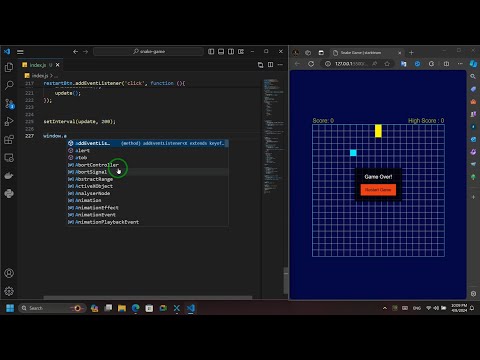Image resolution: width=480 pixels, height=360 pixels.
Task: Toggle the secondary side bar layout
Action: point(231,52)
